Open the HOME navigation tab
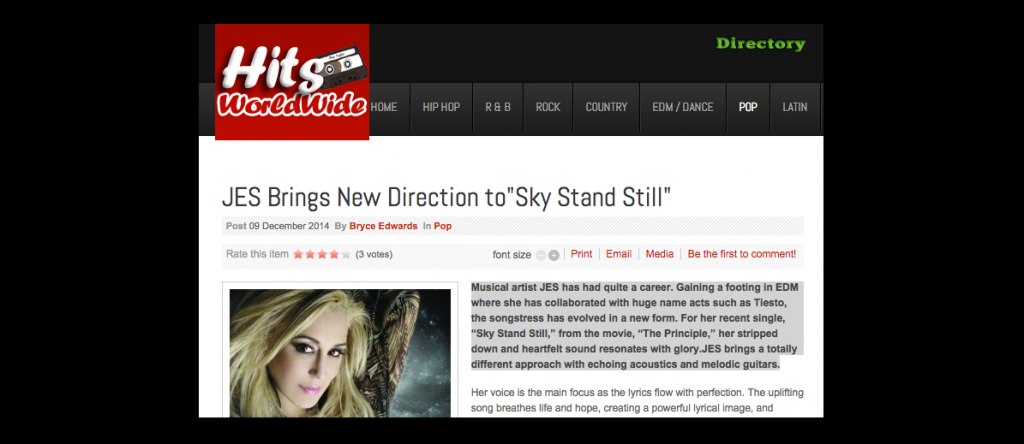The width and height of the screenshot is (1024, 444). click(384, 108)
